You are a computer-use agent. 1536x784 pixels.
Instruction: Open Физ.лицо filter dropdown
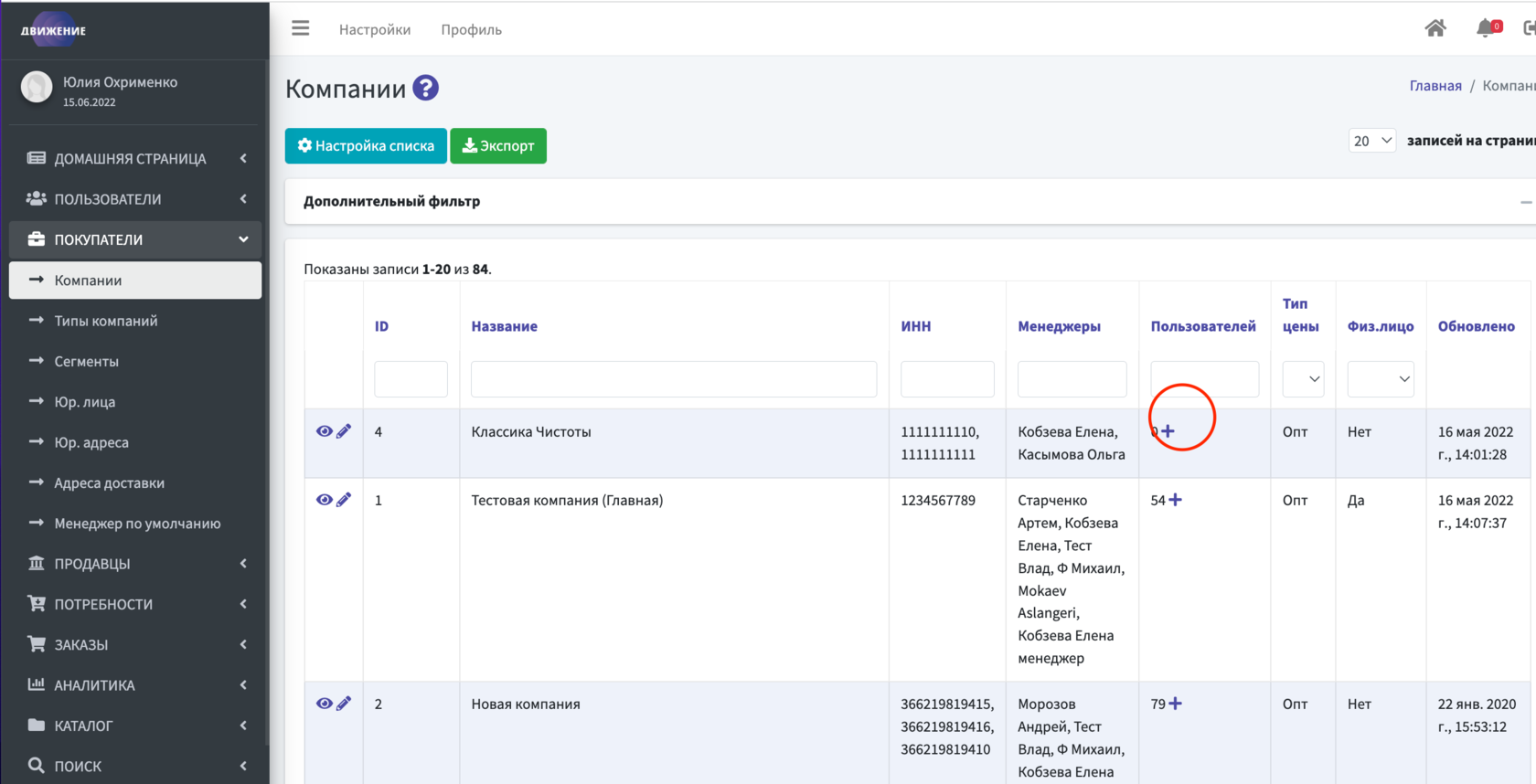click(1381, 379)
